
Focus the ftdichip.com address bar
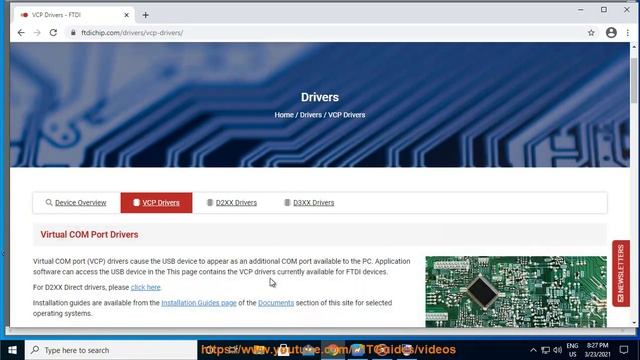click(327, 33)
